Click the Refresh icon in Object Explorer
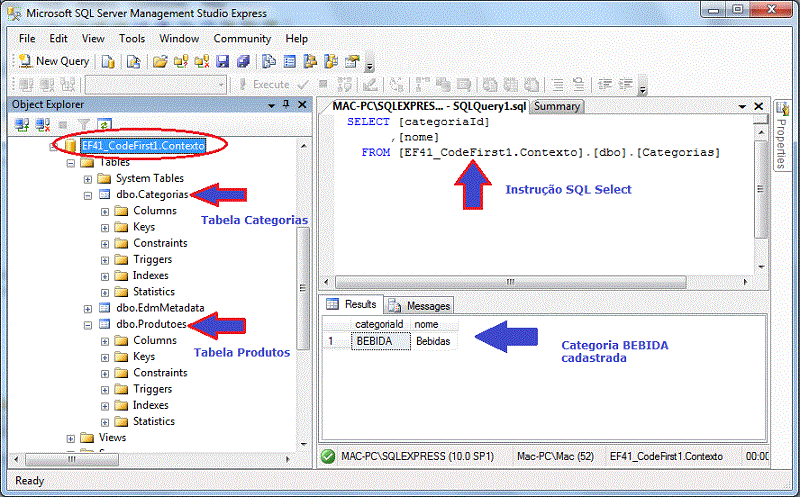Screen dimensions: 800x497 104,125
